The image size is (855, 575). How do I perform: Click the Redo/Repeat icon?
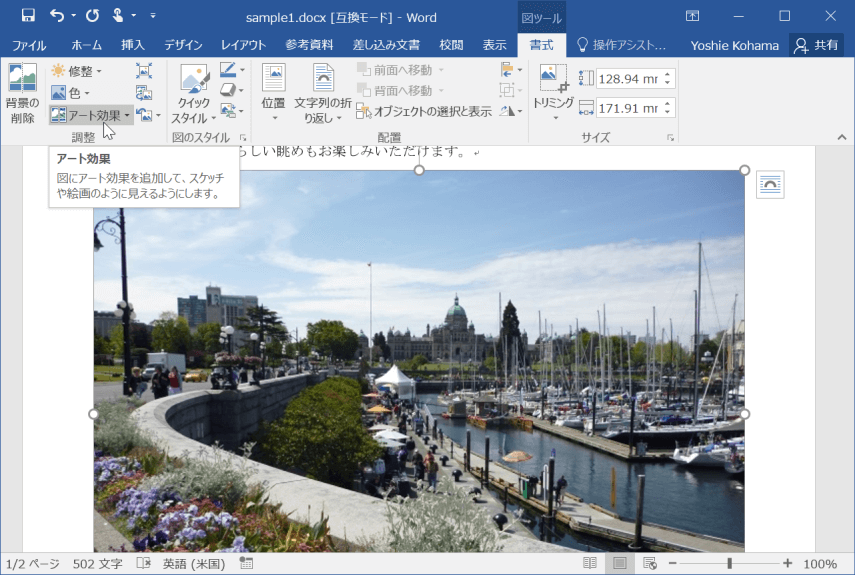(x=92, y=16)
